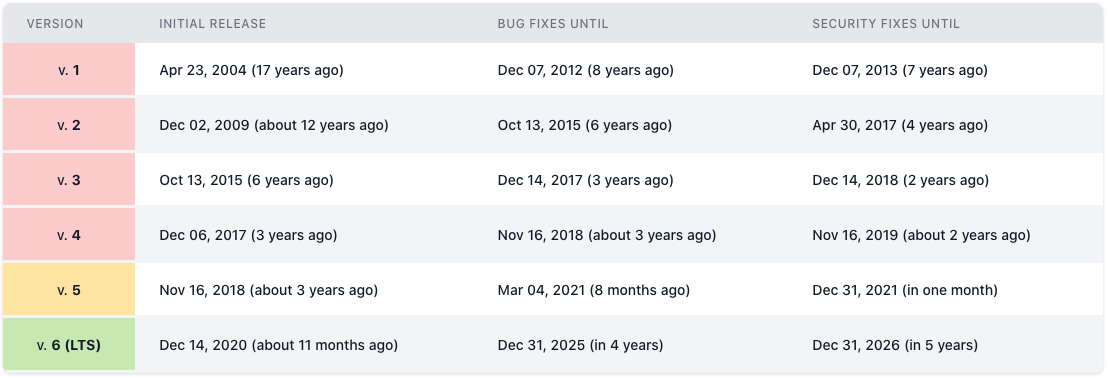
Task: Click the Dec 31, 2021 security fixes date
Action: coord(855,291)
